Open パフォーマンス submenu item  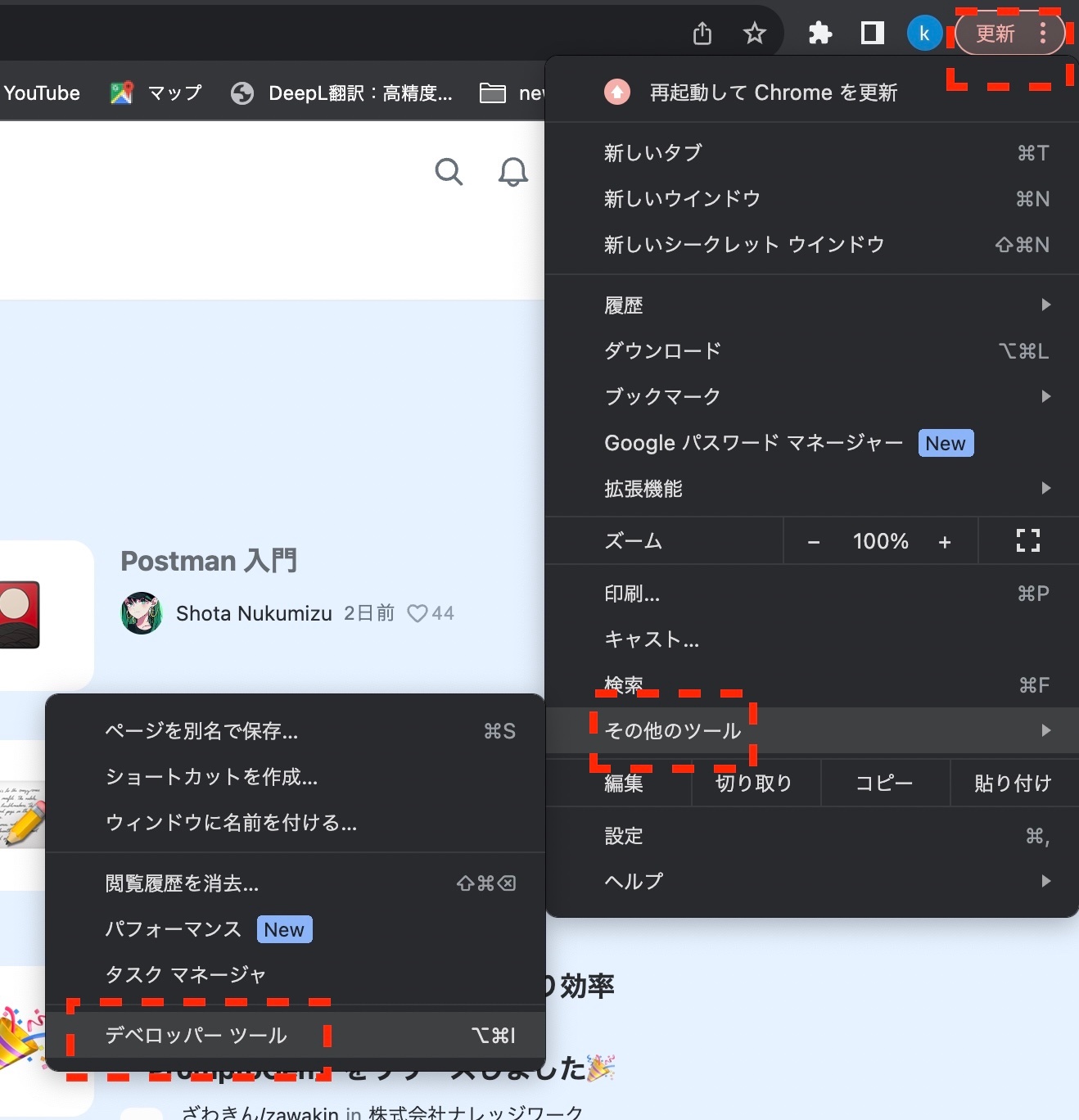coord(295,928)
